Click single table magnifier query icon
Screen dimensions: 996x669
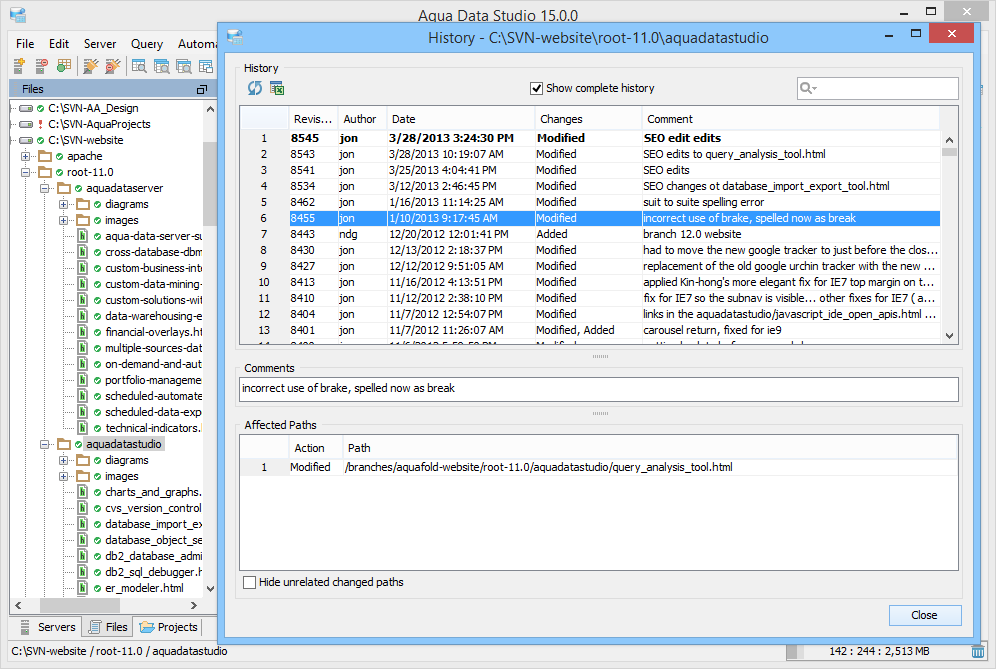(x=139, y=66)
